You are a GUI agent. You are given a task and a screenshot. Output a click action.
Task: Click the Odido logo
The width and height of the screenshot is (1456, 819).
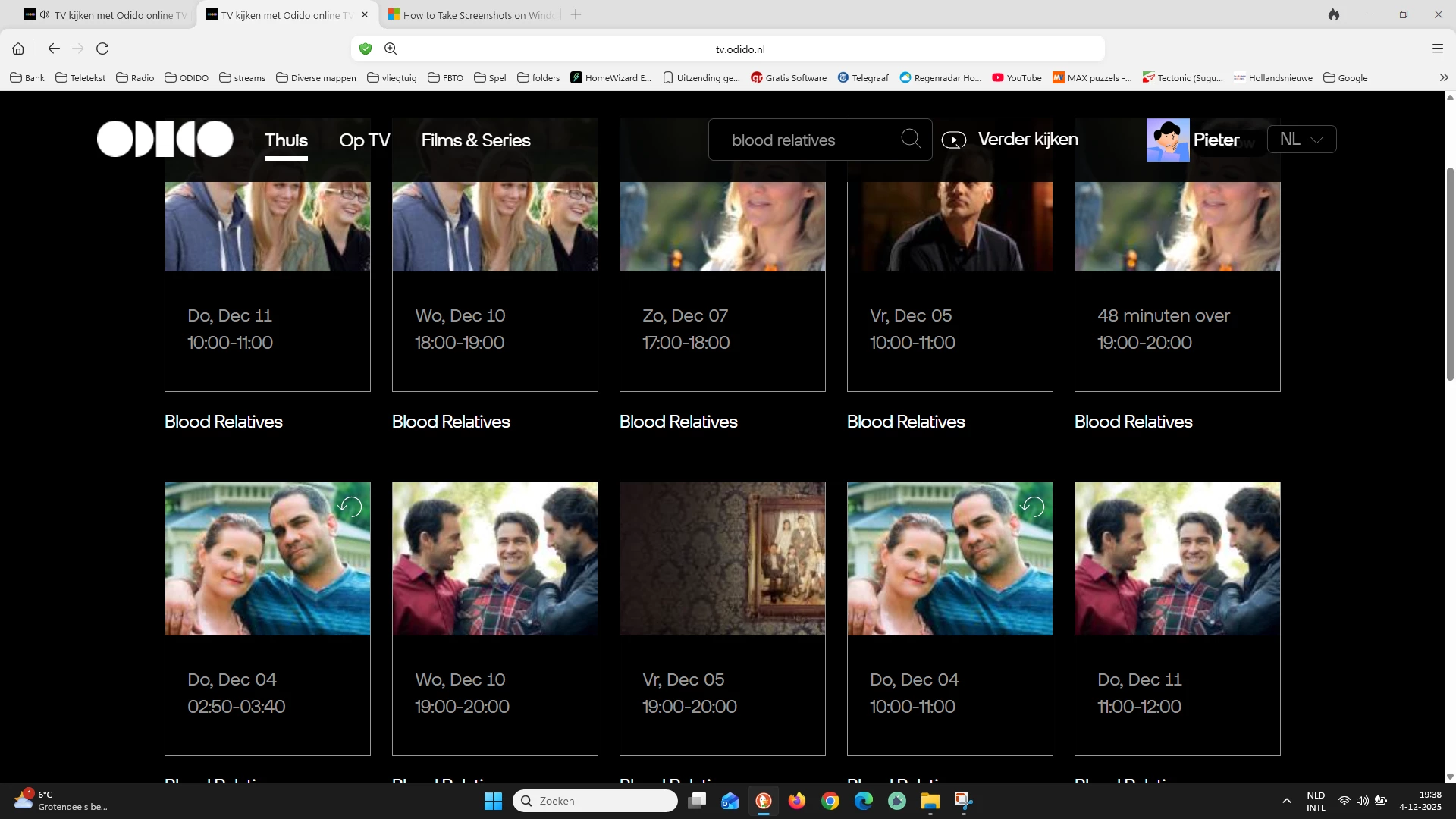[x=165, y=139]
